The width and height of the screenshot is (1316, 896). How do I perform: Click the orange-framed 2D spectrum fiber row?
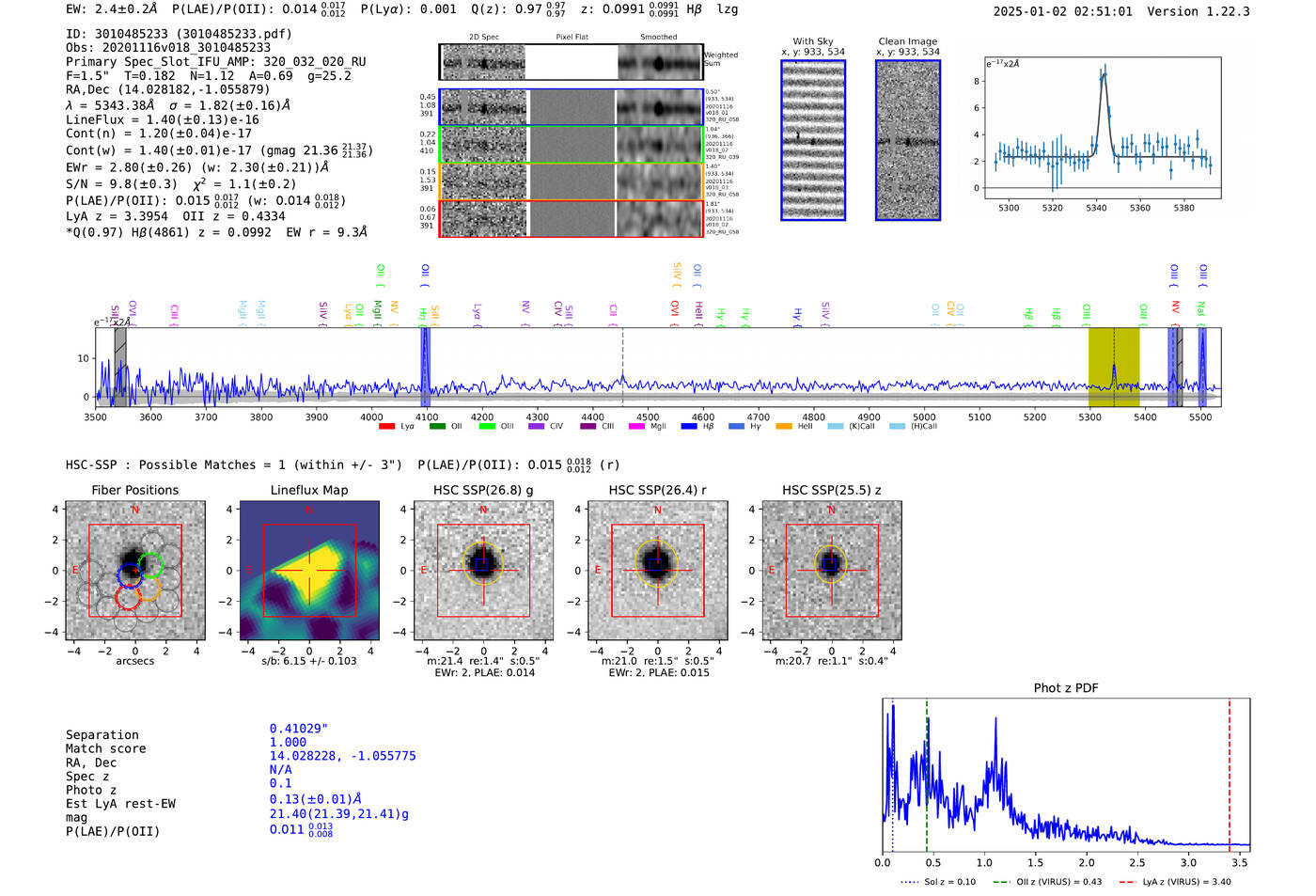pos(571,181)
